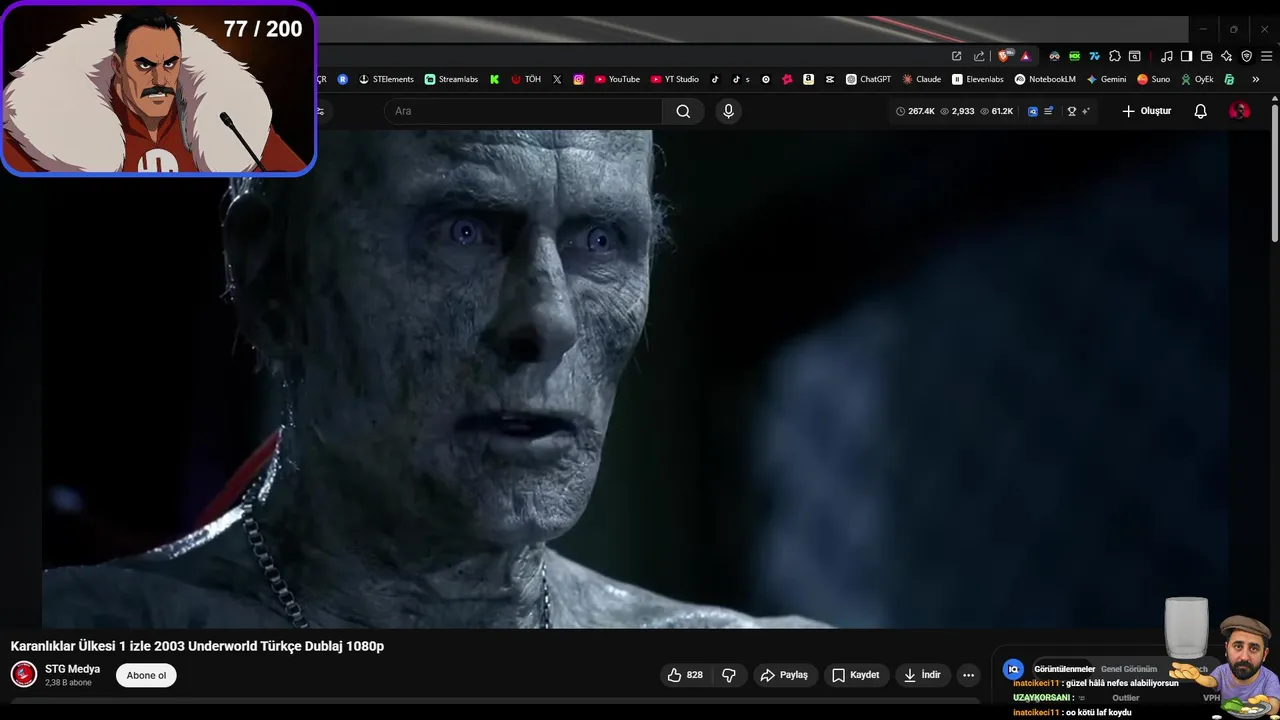Click the Brave Rewards triangle icon
Screen dimensions: 1280x720
click(x=1025, y=56)
